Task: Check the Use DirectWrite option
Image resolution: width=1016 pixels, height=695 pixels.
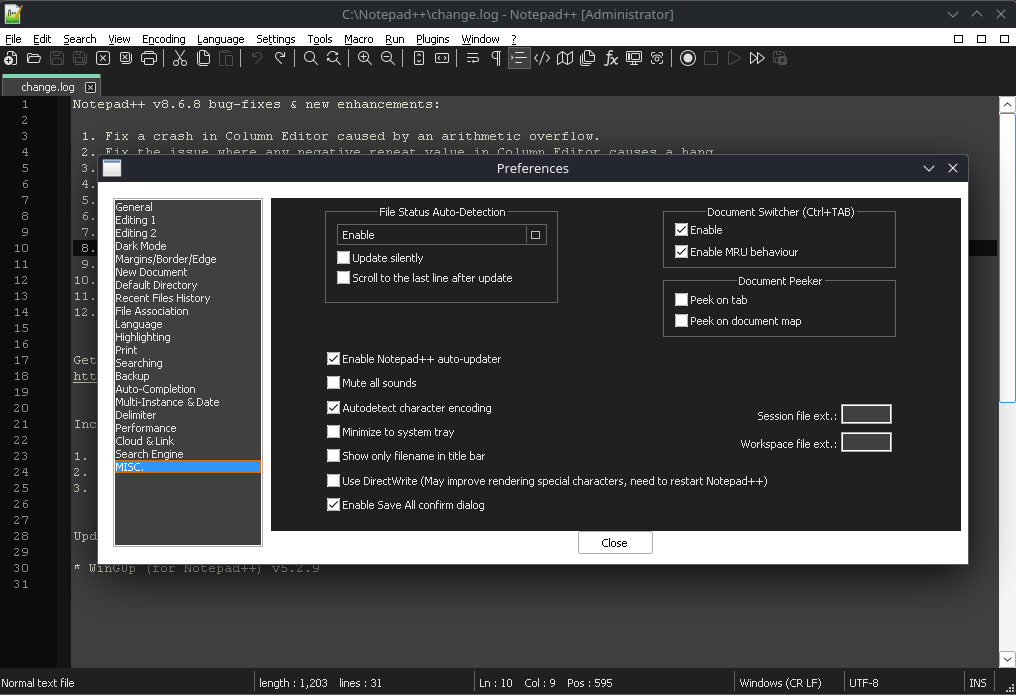Action: [333, 481]
